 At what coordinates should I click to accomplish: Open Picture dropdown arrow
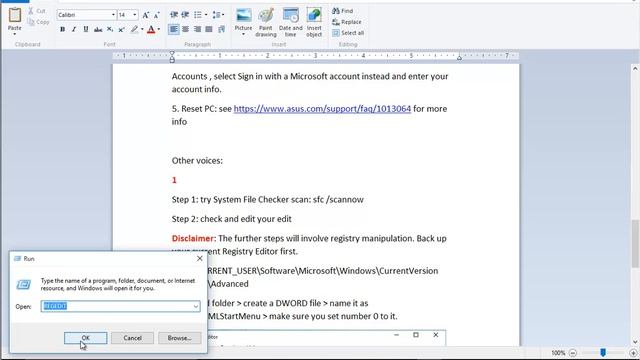tap(243, 34)
